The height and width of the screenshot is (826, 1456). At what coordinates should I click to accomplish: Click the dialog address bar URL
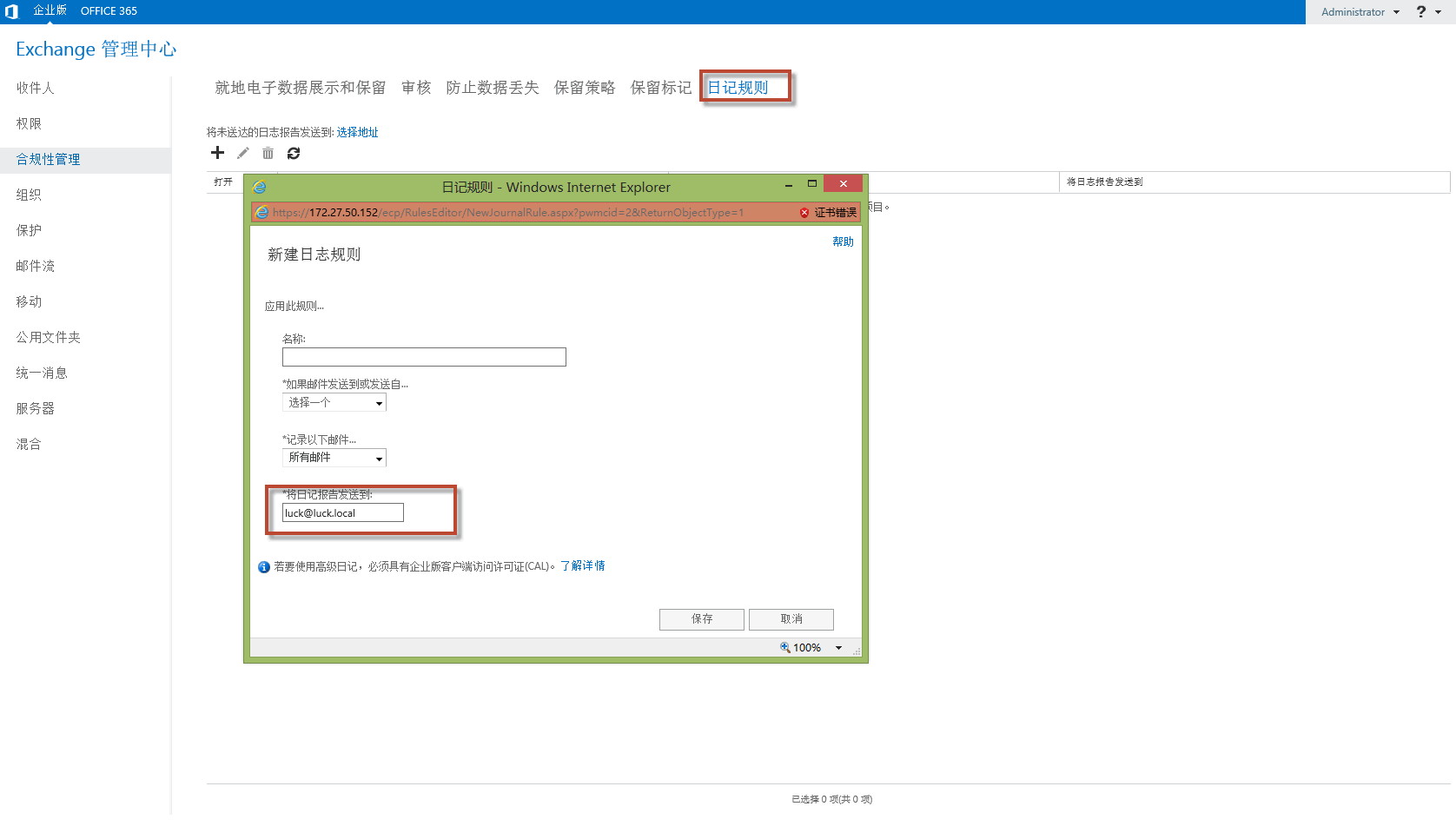coord(508,212)
